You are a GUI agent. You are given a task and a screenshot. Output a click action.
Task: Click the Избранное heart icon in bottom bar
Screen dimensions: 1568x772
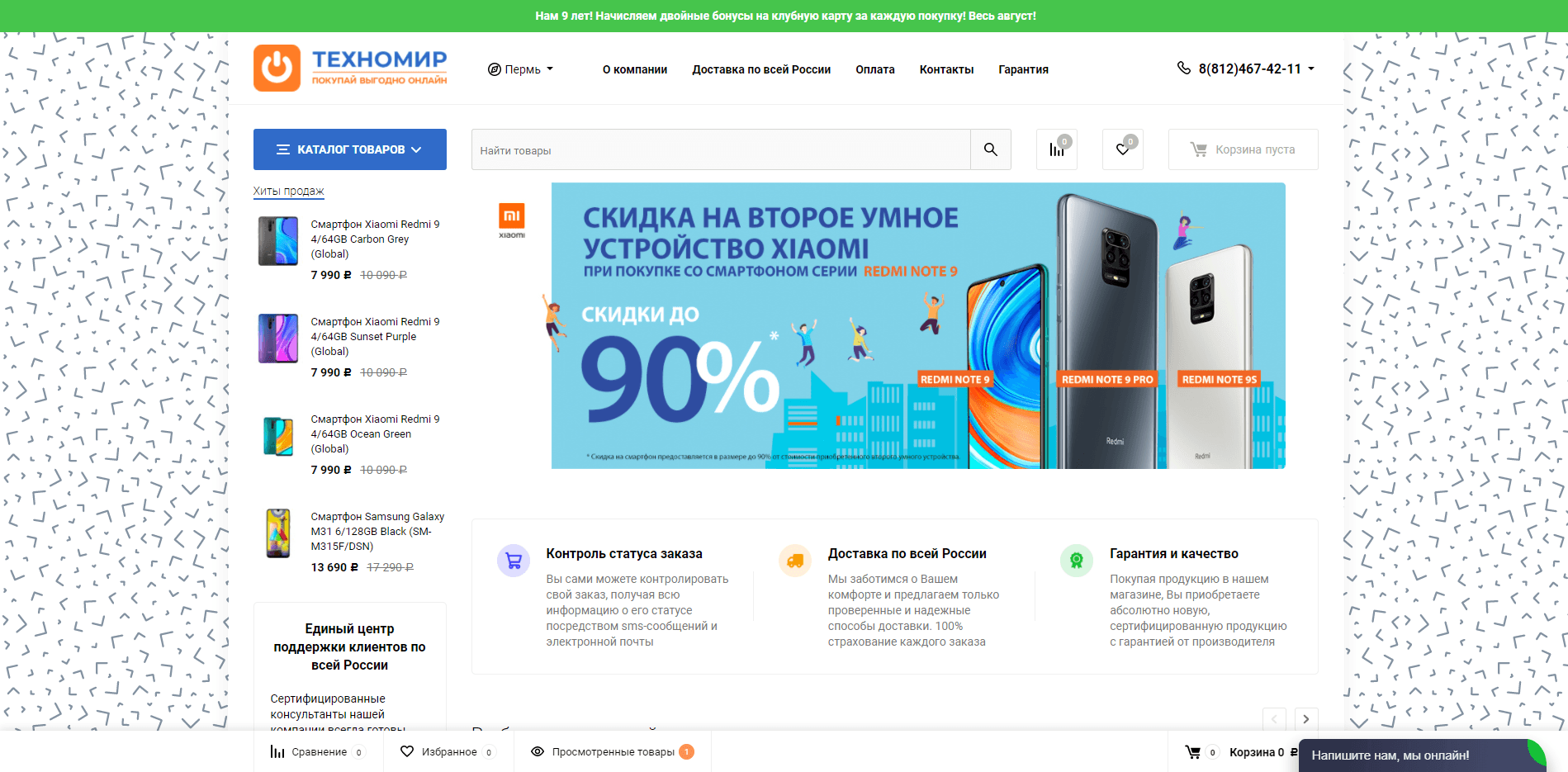[x=408, y=751]
